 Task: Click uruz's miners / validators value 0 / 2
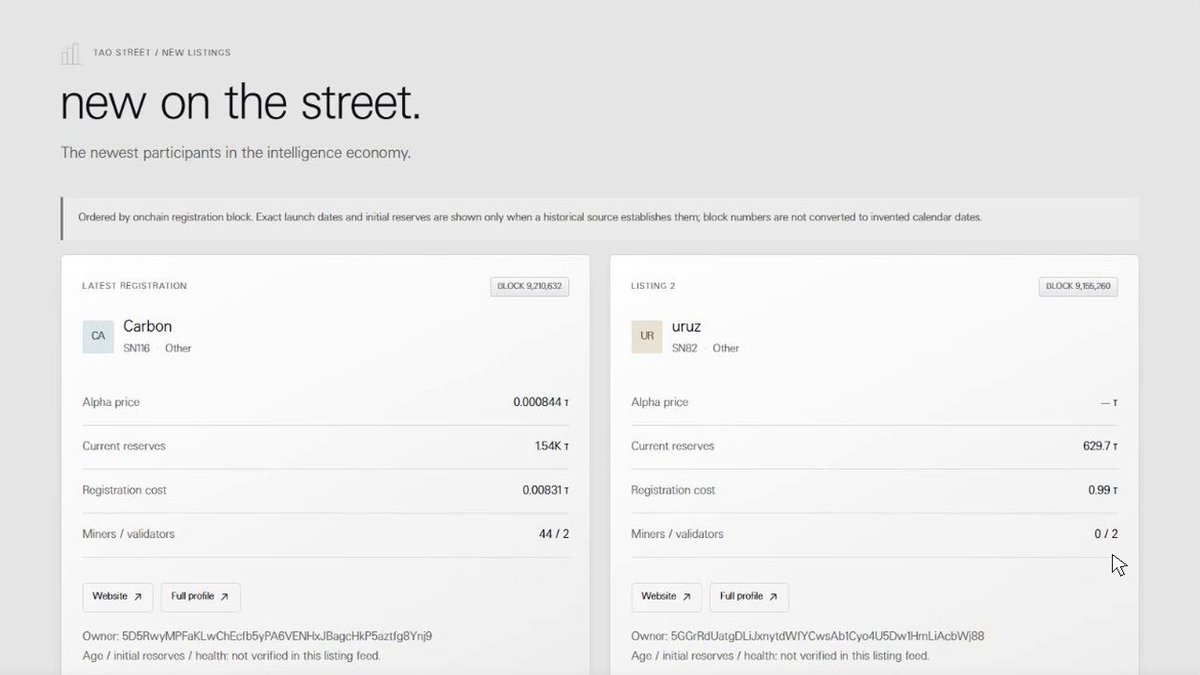(1106, 534)
